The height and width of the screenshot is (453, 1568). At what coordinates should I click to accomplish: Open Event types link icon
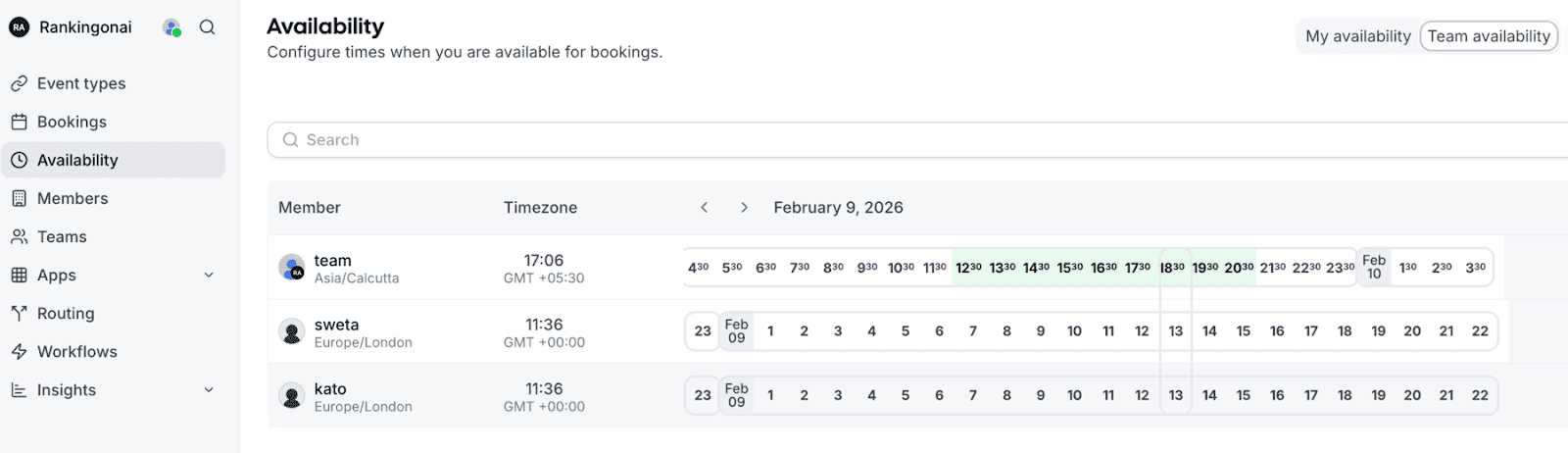(x=19, y=83)
